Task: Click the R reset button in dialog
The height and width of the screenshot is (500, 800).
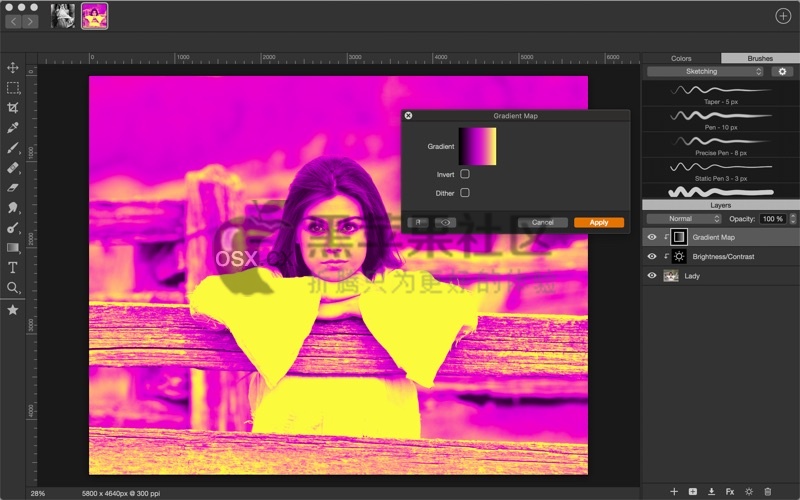Action: 418,222
